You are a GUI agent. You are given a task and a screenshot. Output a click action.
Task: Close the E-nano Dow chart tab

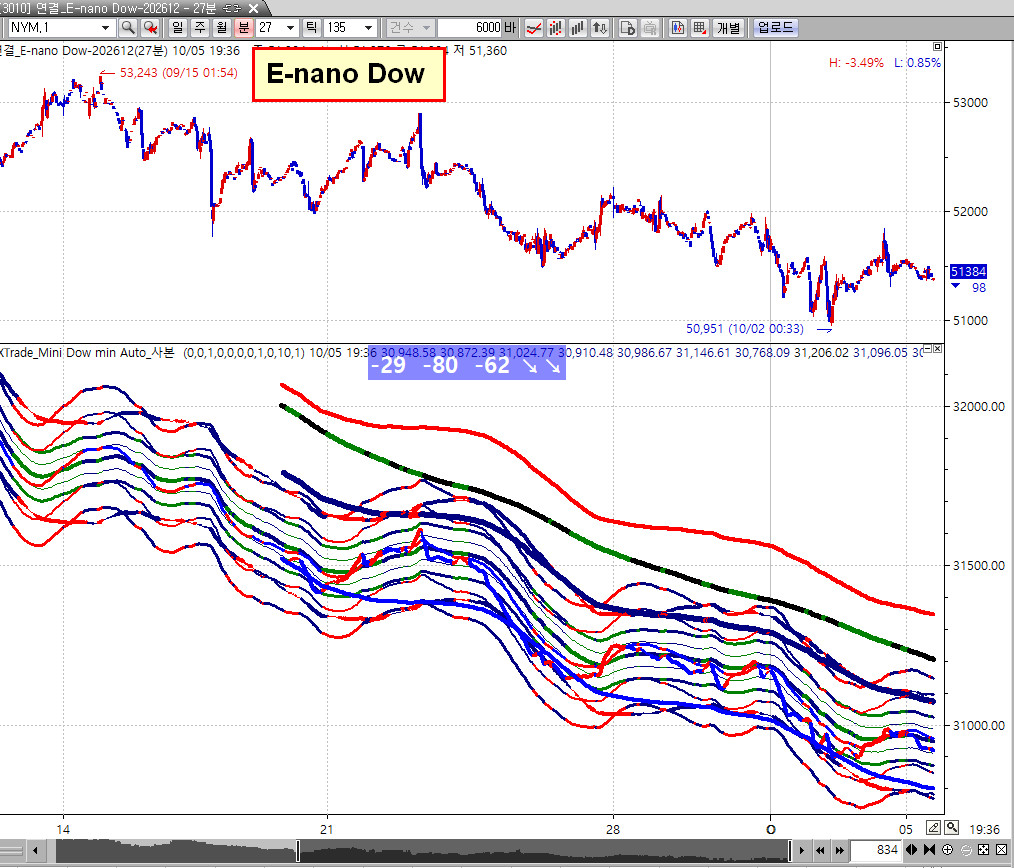254,8
